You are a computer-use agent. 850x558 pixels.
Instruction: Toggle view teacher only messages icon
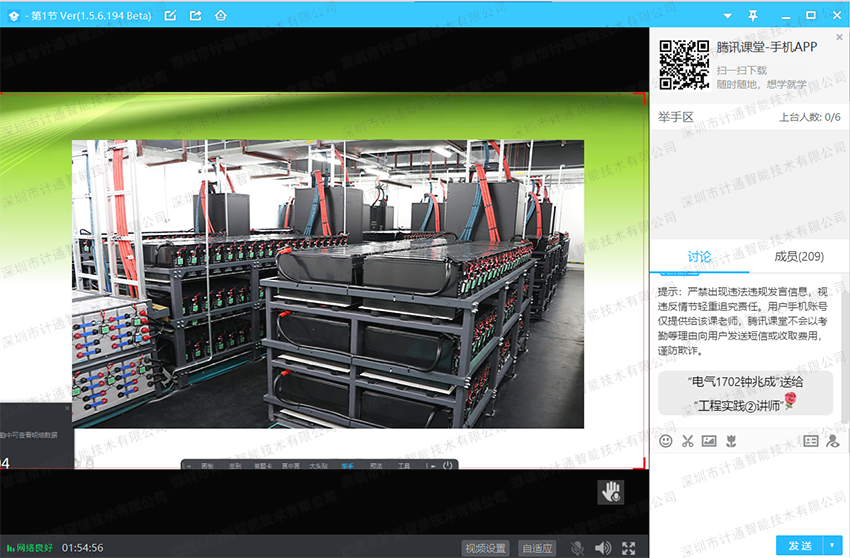point(832,440)
